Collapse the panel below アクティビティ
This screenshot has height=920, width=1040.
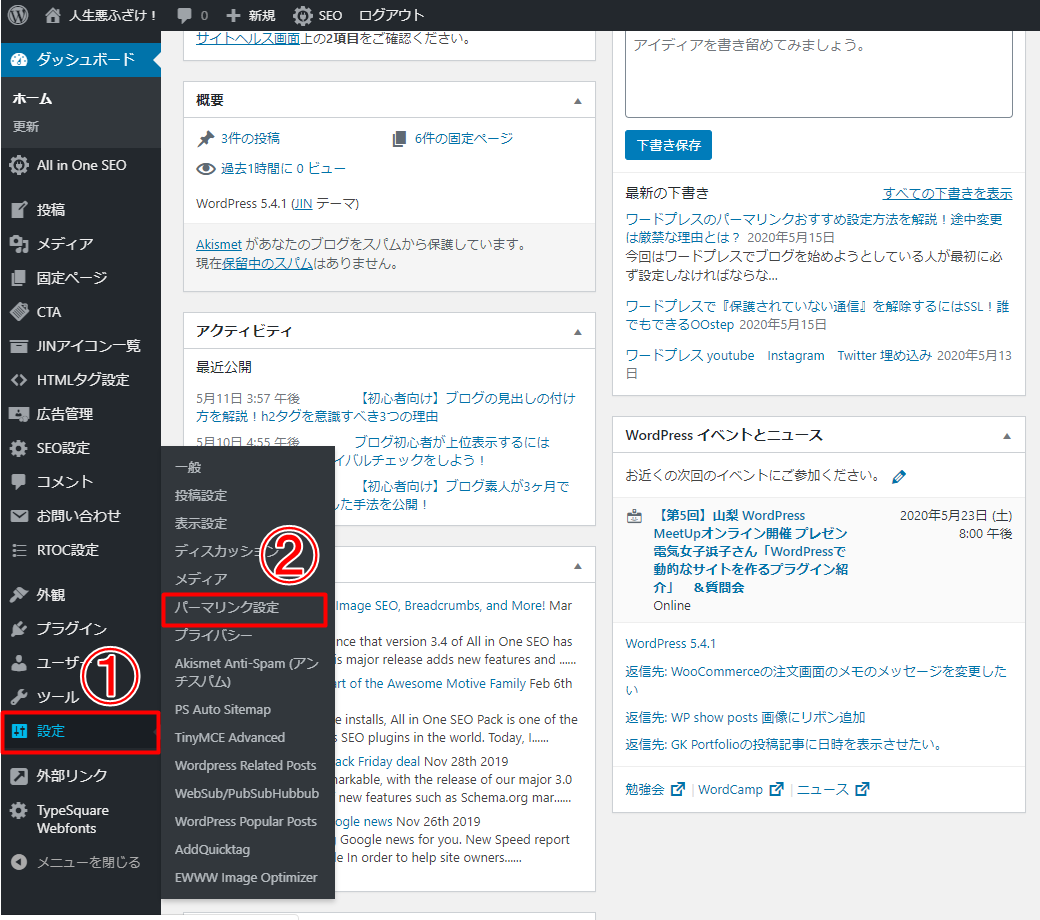pyautogui.click(x=578, y=566)
